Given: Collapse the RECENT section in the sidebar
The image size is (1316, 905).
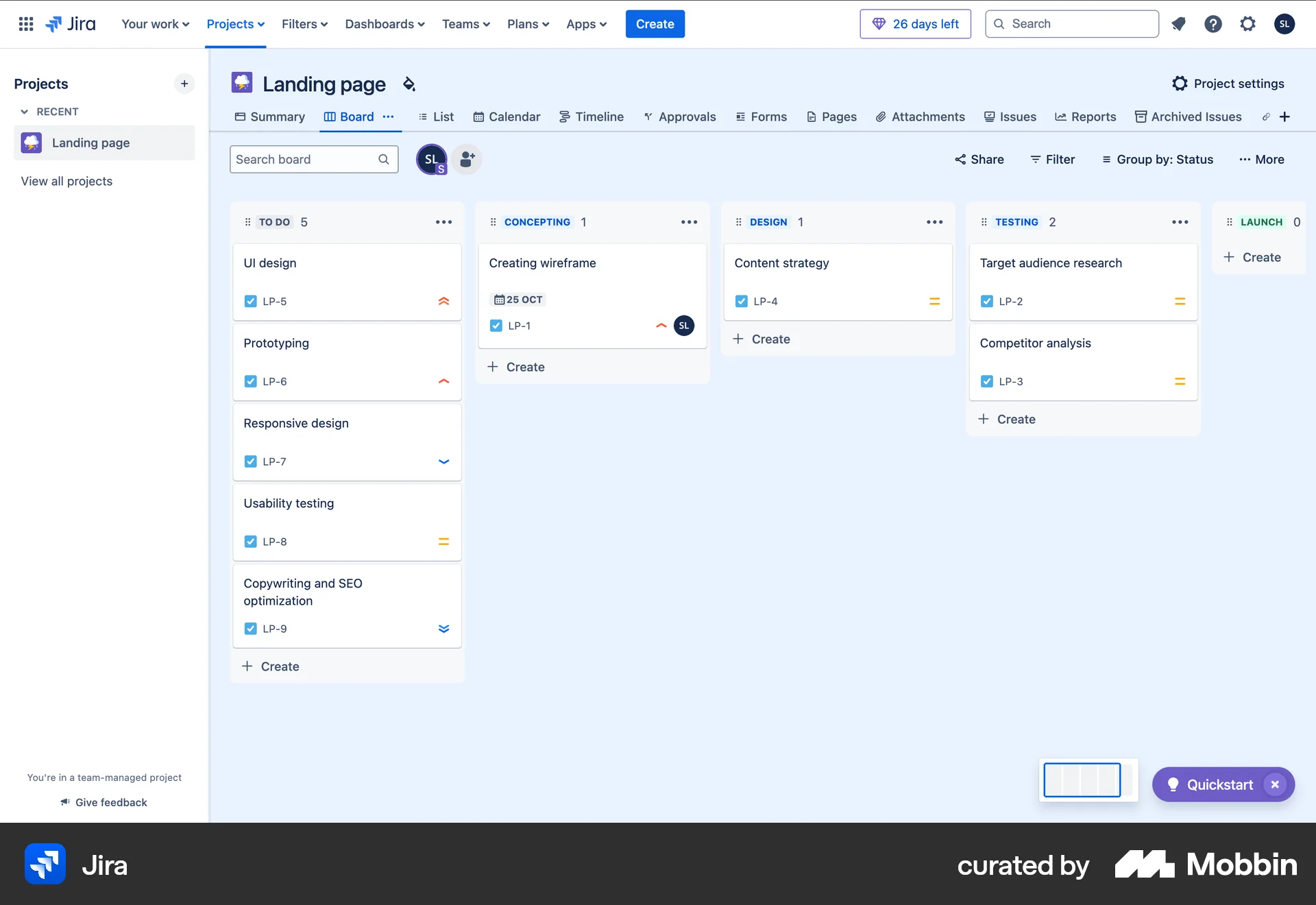Looking at the screenshot, I should [24, 111].
